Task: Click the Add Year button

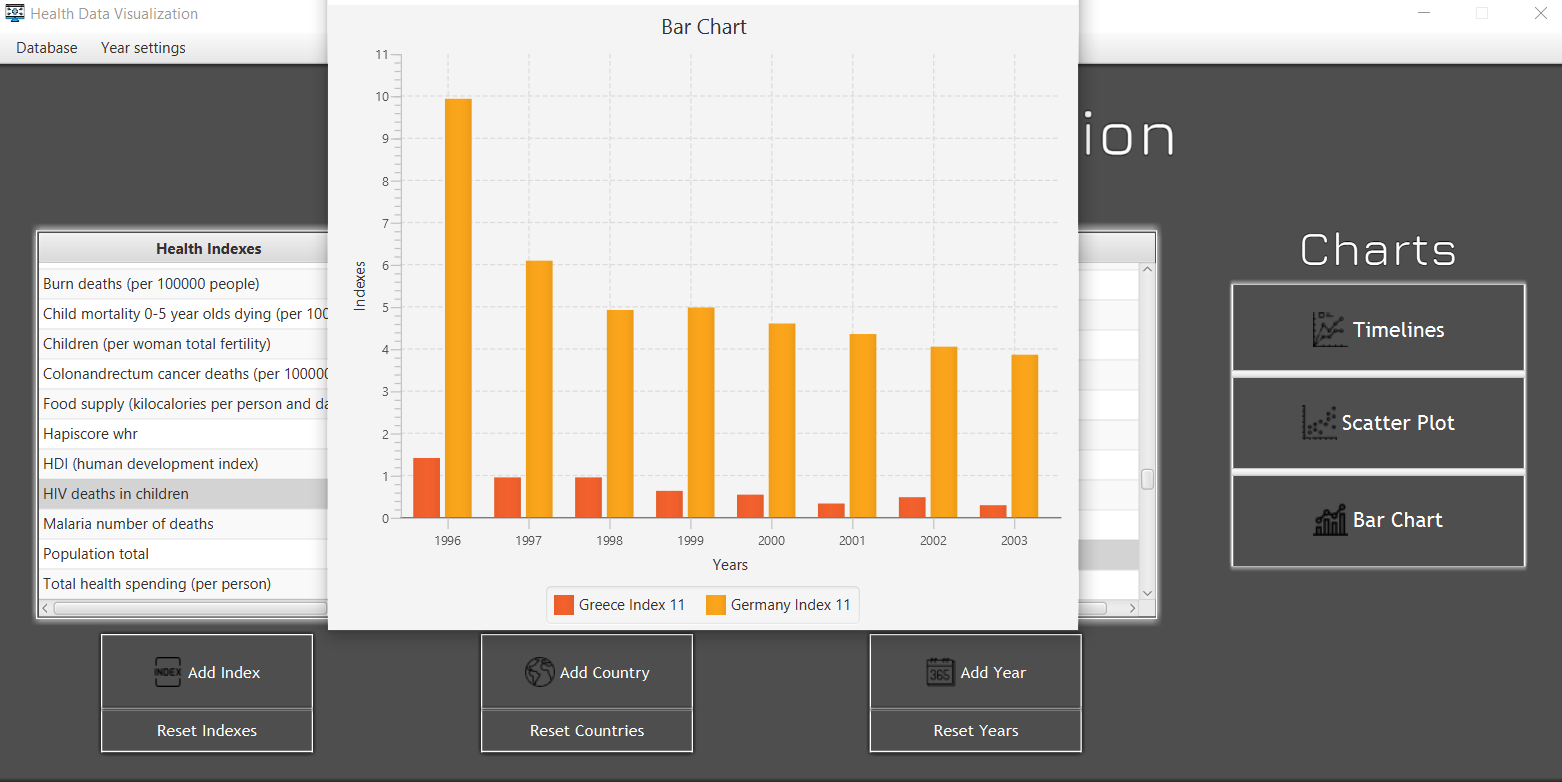Action: (x=975, y=672)
